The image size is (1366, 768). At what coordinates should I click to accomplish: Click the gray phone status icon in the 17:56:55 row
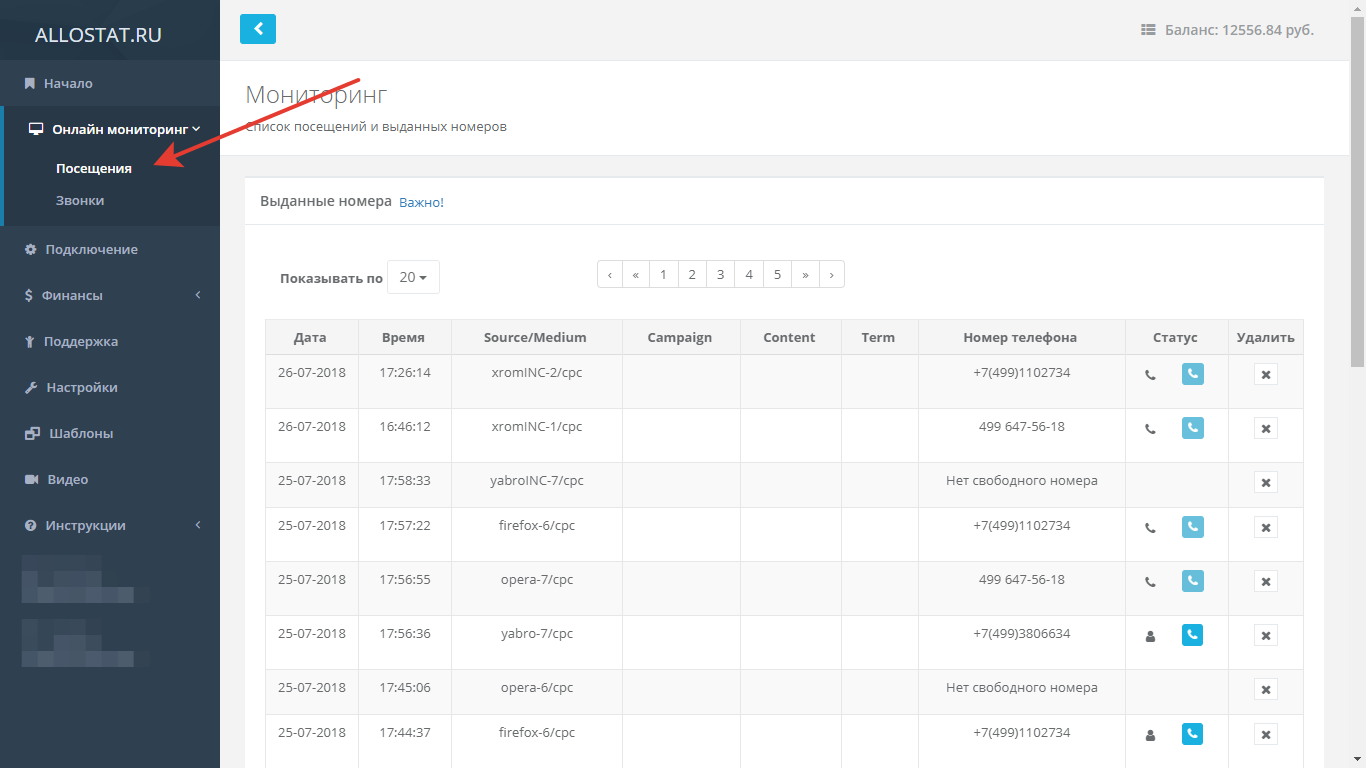coord(1150,582)
